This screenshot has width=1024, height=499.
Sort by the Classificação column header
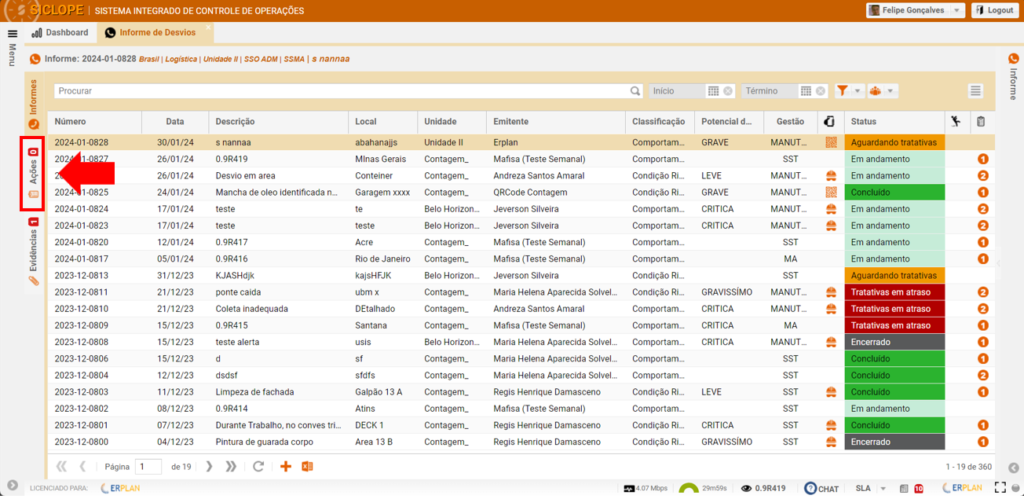point(659,121)
